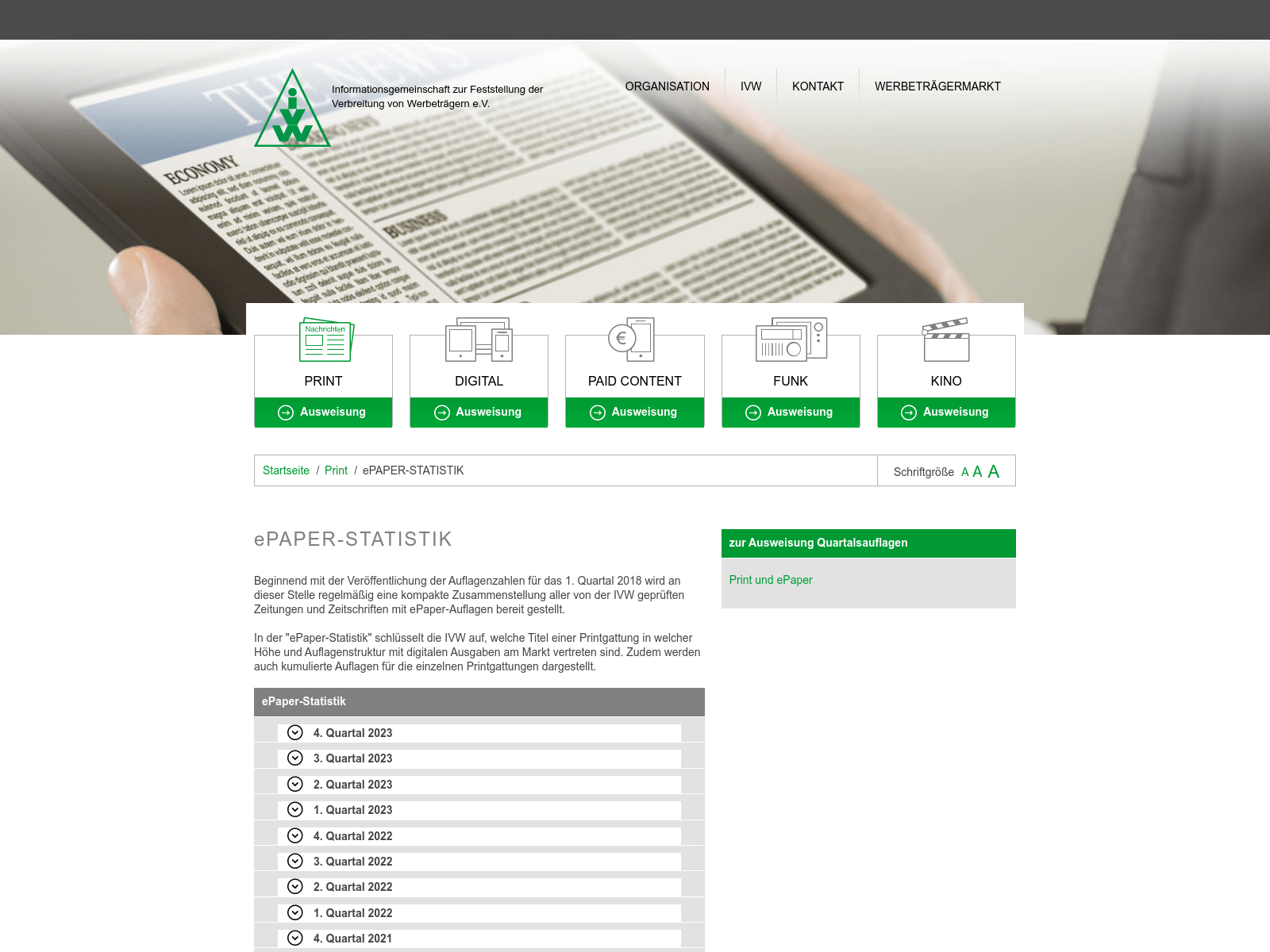Set the largest font size A
This screenshot has width=1270, height=952.
993,471
